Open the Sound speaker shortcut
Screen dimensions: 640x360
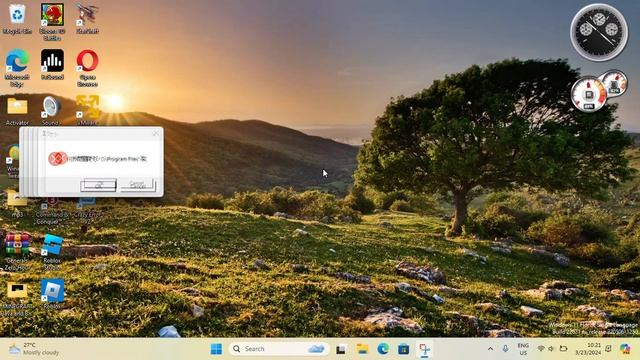point(51,110)
